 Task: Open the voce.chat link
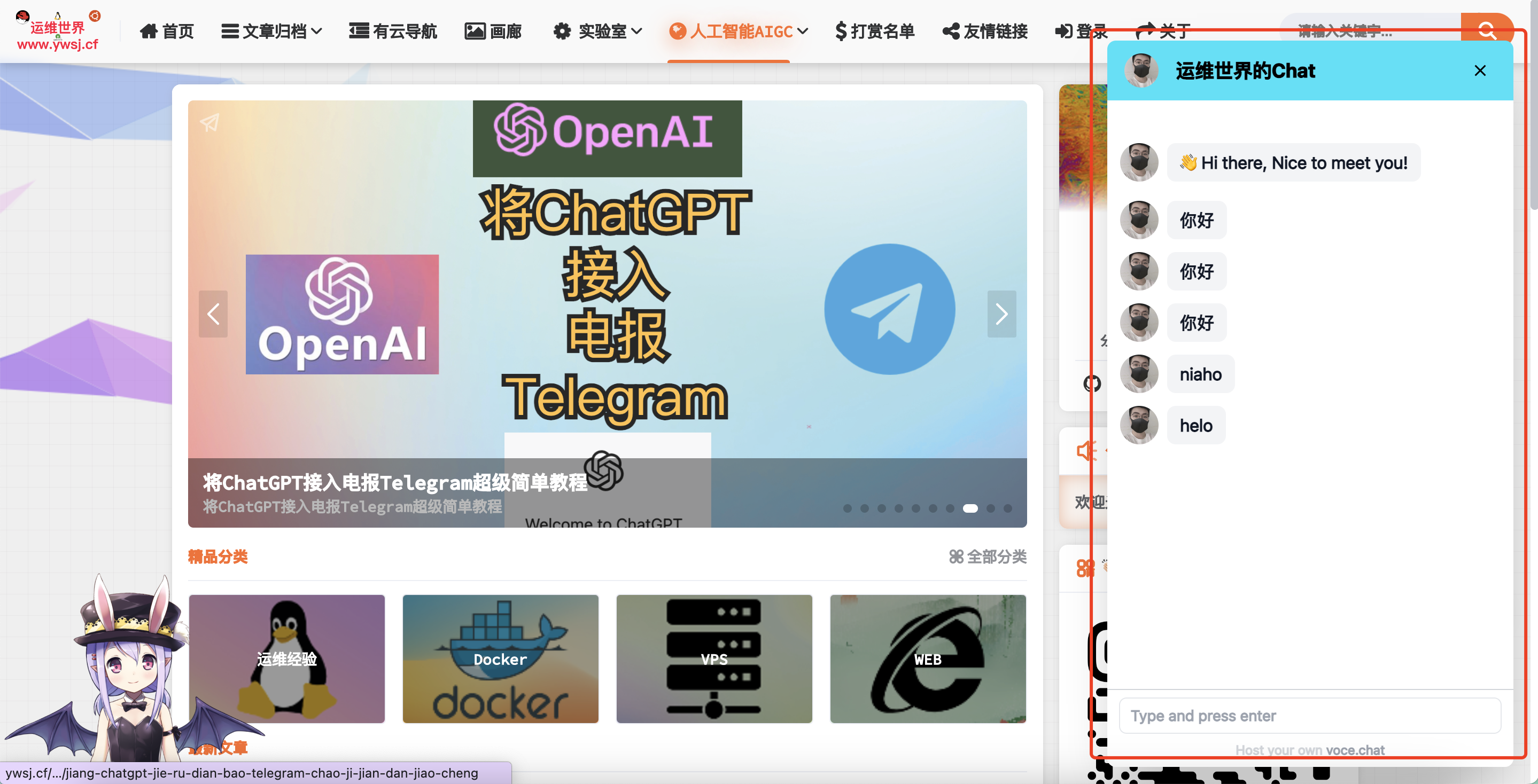[x=1355, y=750]
